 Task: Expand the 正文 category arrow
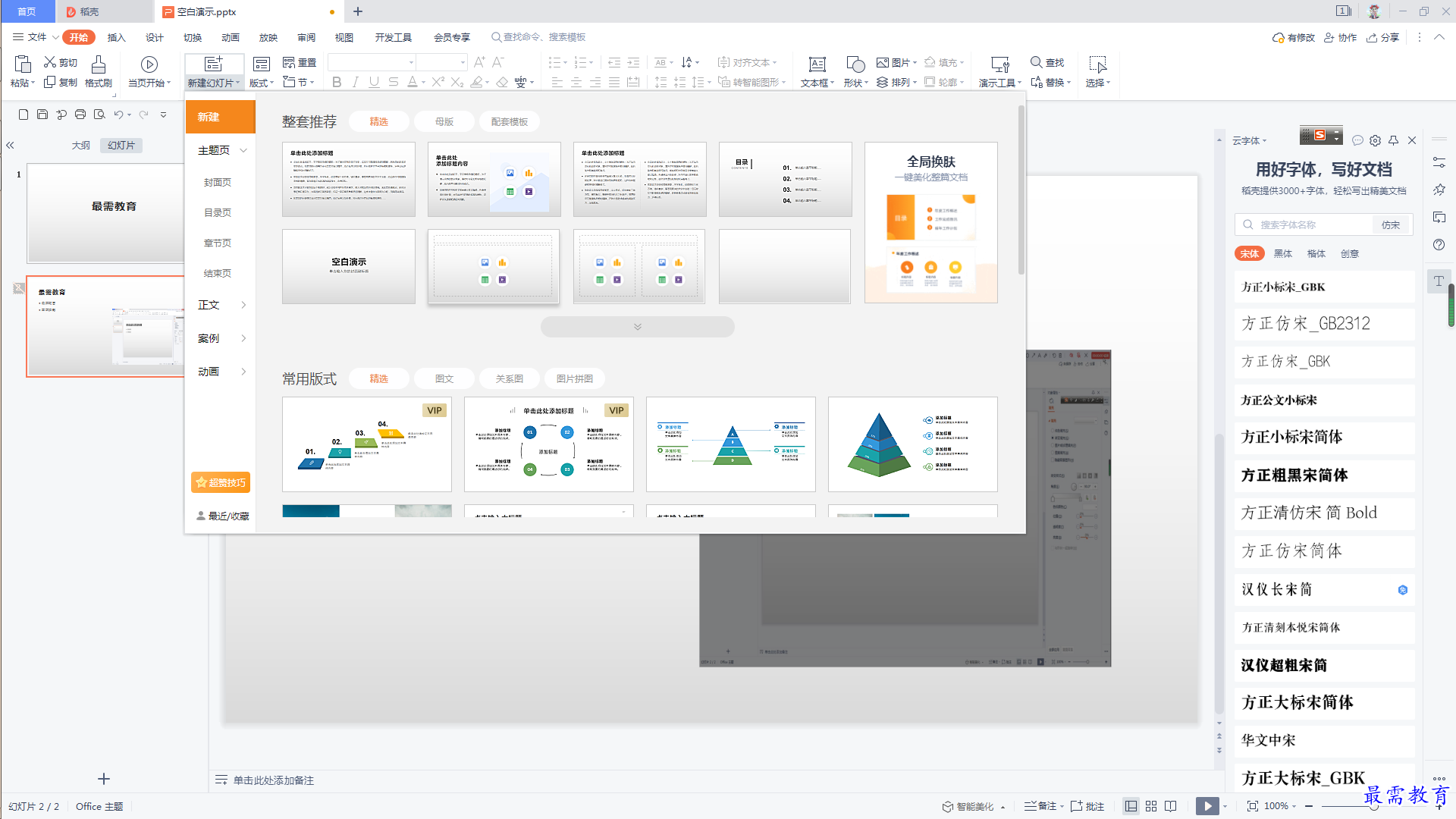[x=243, y=305]
